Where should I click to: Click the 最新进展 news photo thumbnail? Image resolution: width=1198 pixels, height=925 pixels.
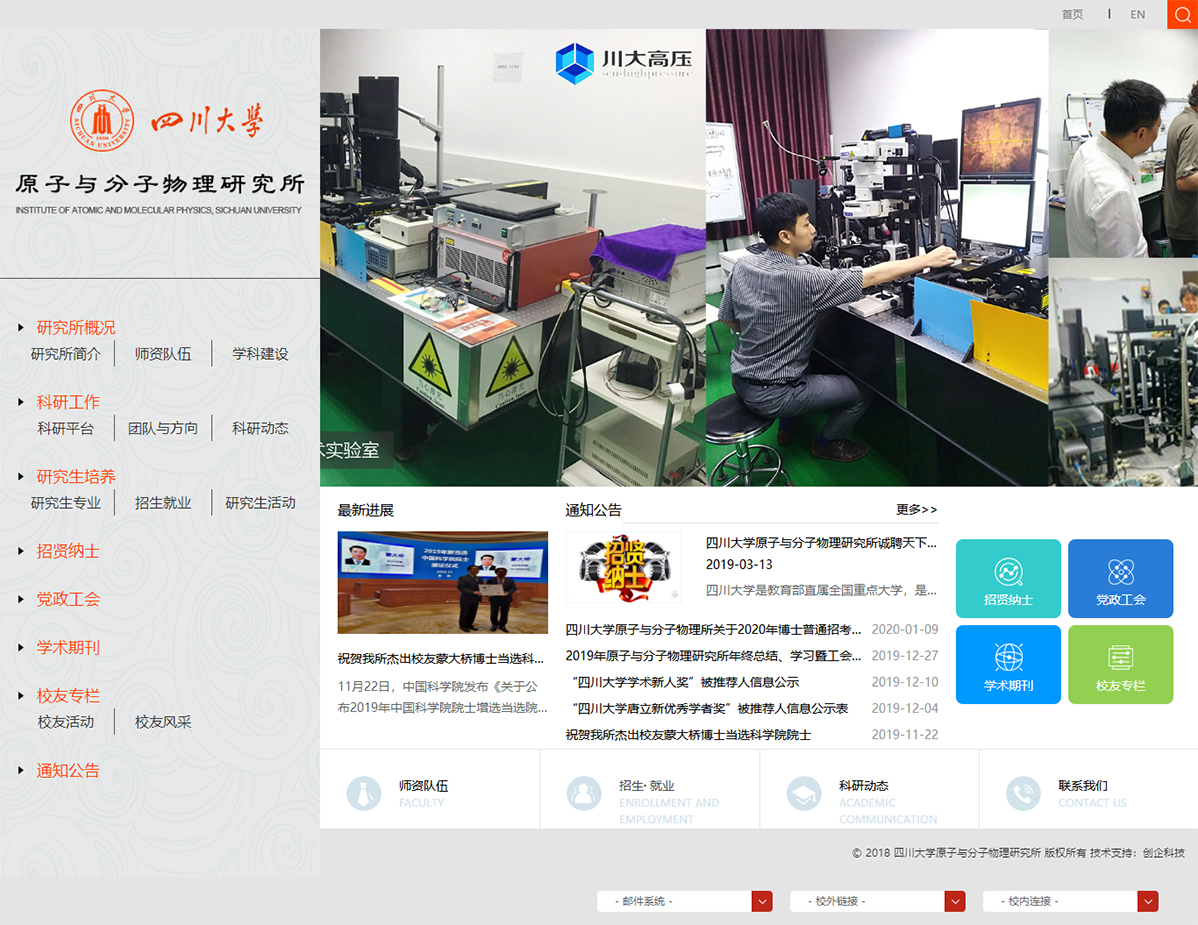(442, 582)
